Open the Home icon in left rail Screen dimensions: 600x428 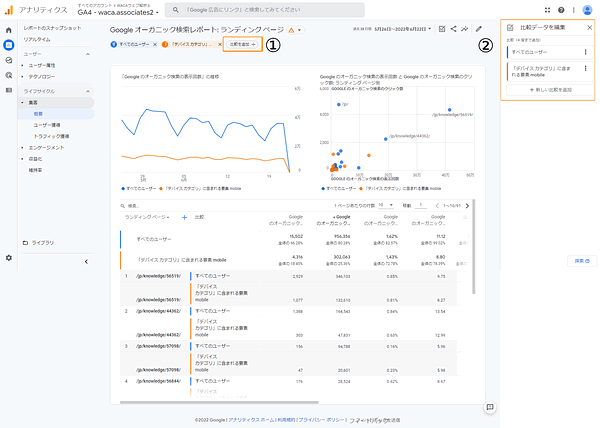[8, 30]
